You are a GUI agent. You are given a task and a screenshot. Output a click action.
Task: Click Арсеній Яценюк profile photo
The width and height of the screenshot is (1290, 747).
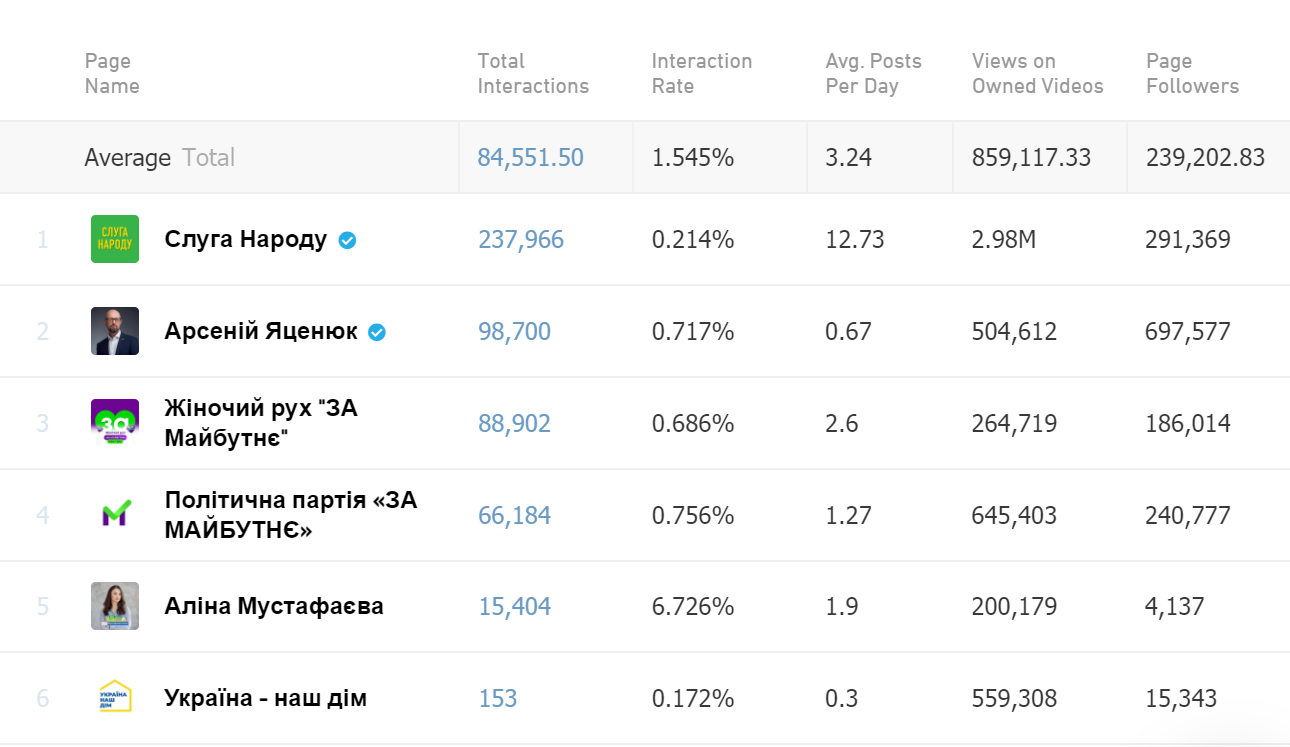coord(115,331)
